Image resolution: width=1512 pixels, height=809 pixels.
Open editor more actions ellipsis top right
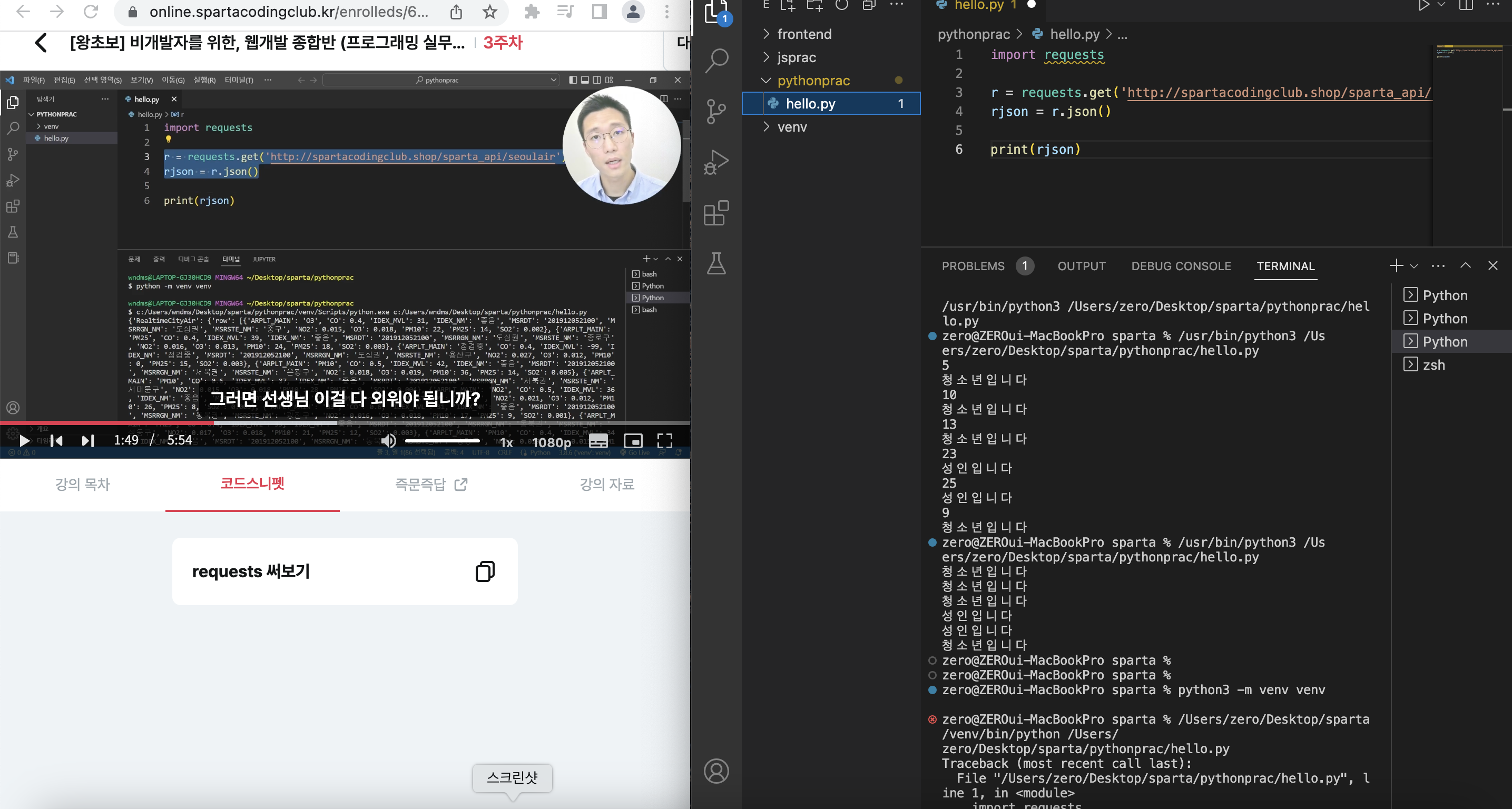coord(1493,5)
